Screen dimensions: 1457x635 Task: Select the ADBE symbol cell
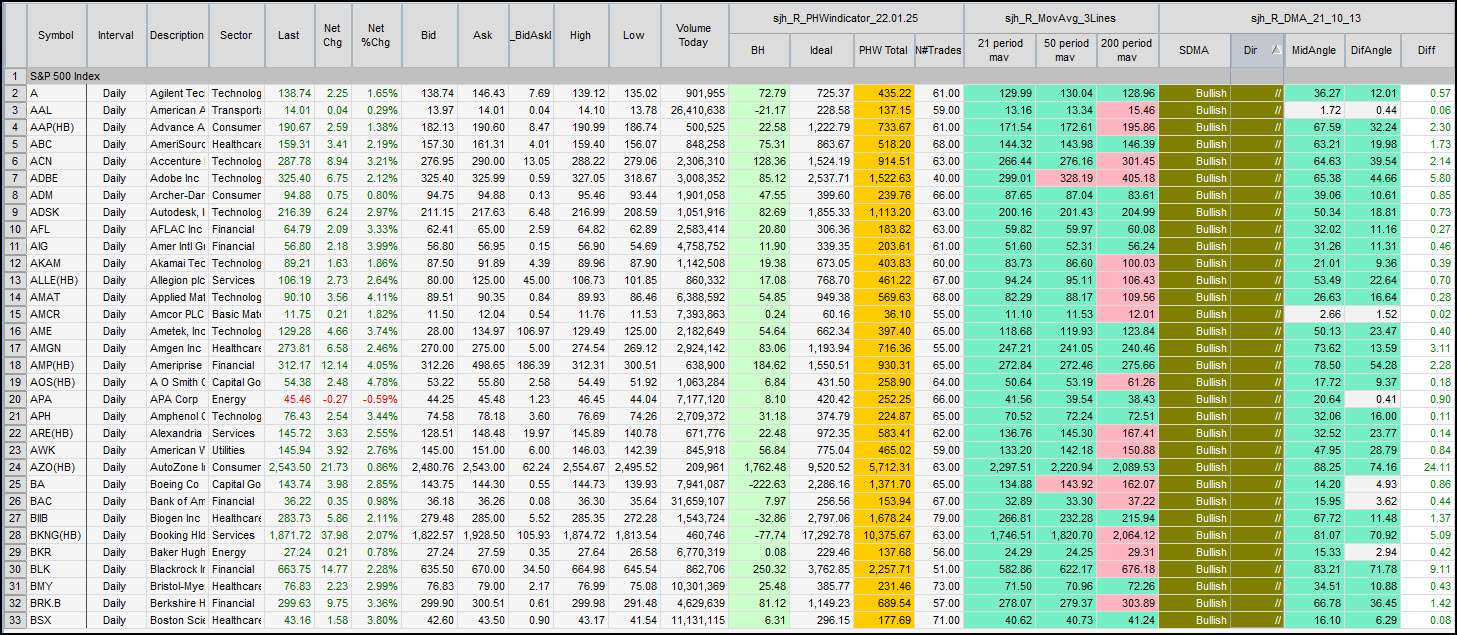click(x=56, y=178)
